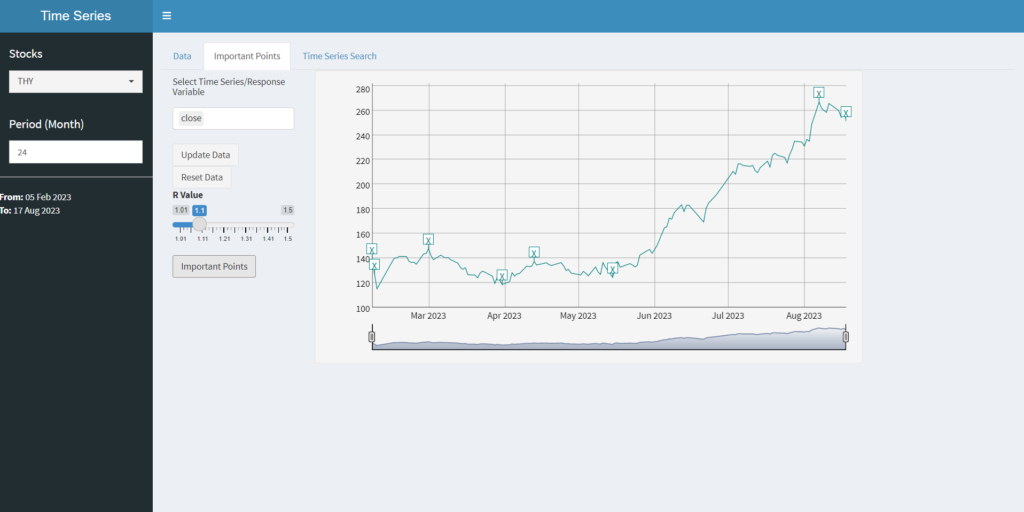Click the X marker near Mar 2023

pyautogui.click(x=428, y=240)
